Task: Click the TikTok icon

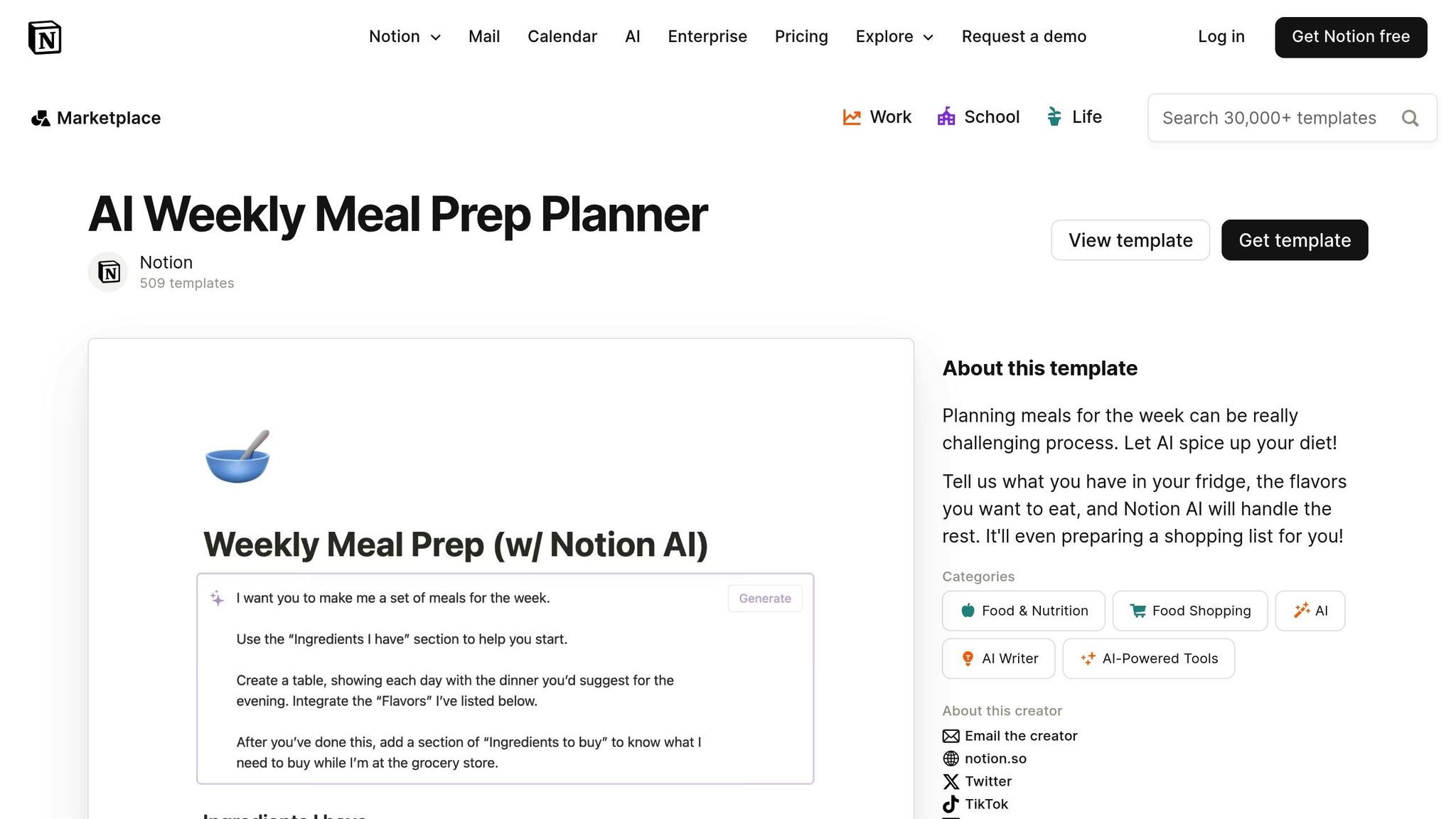Action: 951,804
